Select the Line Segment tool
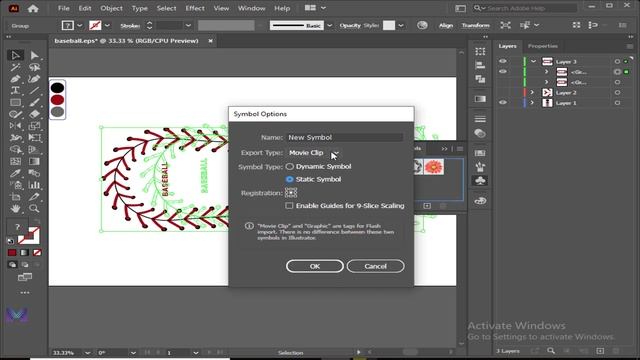This screenshot has height=360, width=640. tap(34, 90)
